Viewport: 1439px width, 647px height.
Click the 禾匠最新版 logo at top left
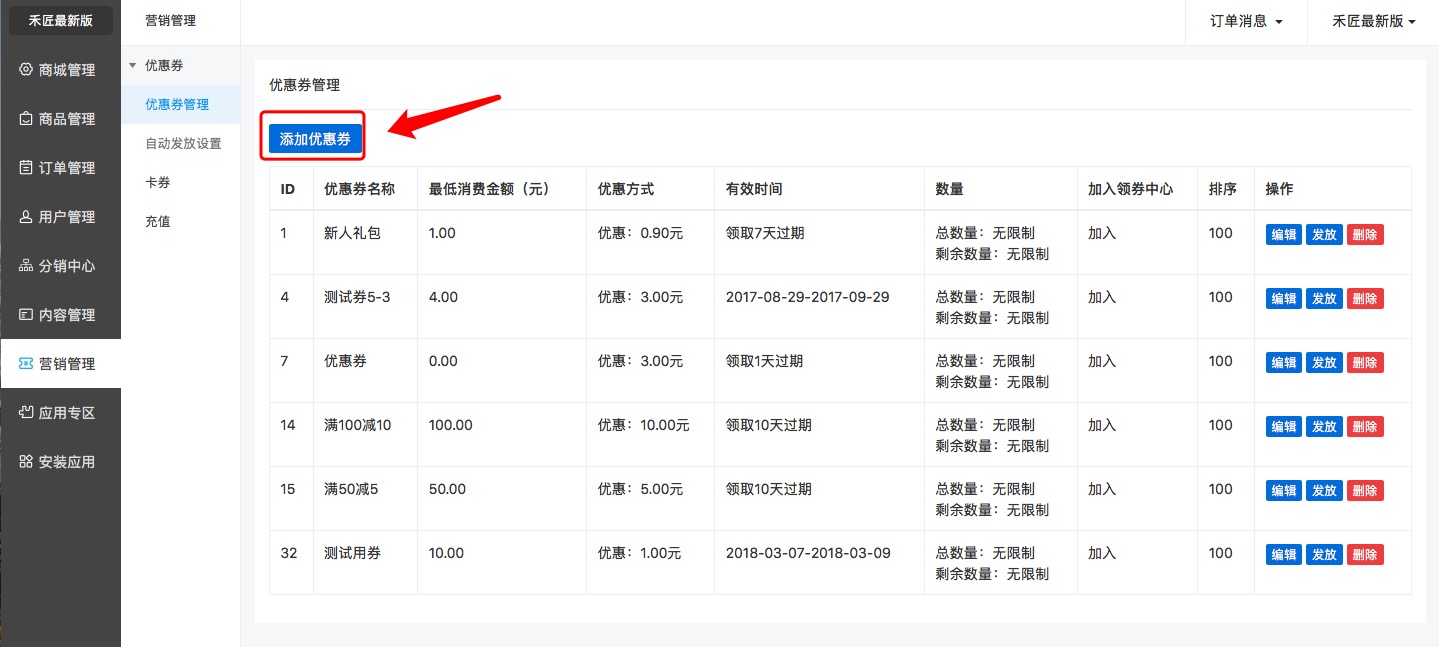(60, 21)
